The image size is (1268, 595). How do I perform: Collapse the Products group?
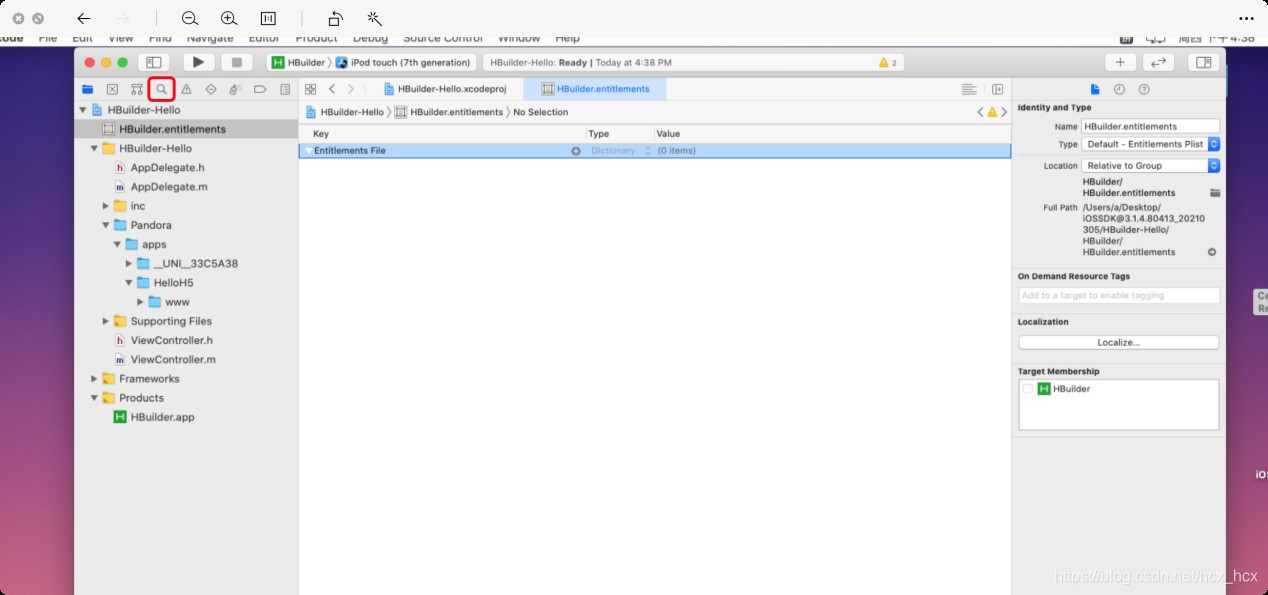95,398
